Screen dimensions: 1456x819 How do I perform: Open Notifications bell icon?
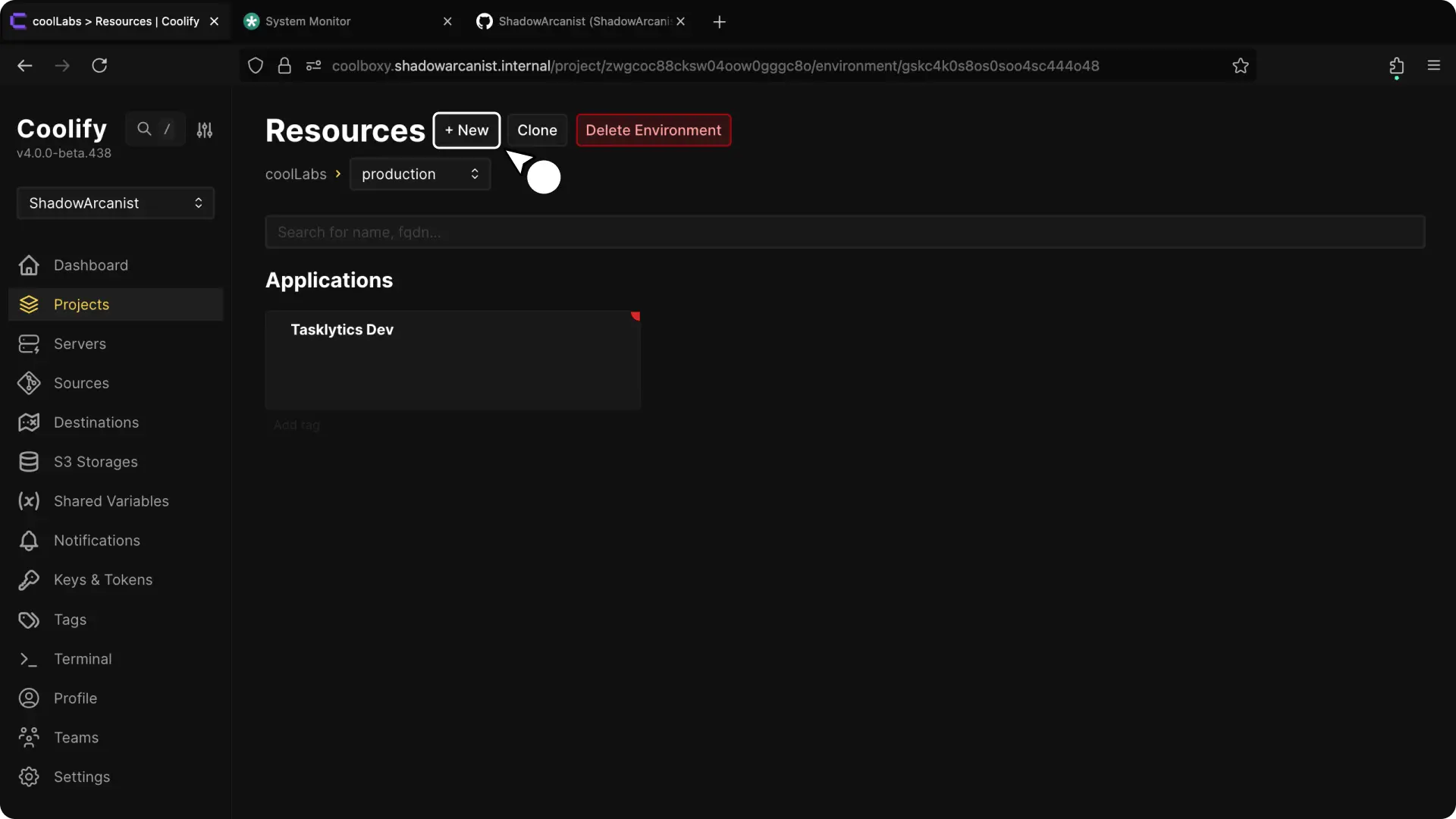(x=29, y=541)
